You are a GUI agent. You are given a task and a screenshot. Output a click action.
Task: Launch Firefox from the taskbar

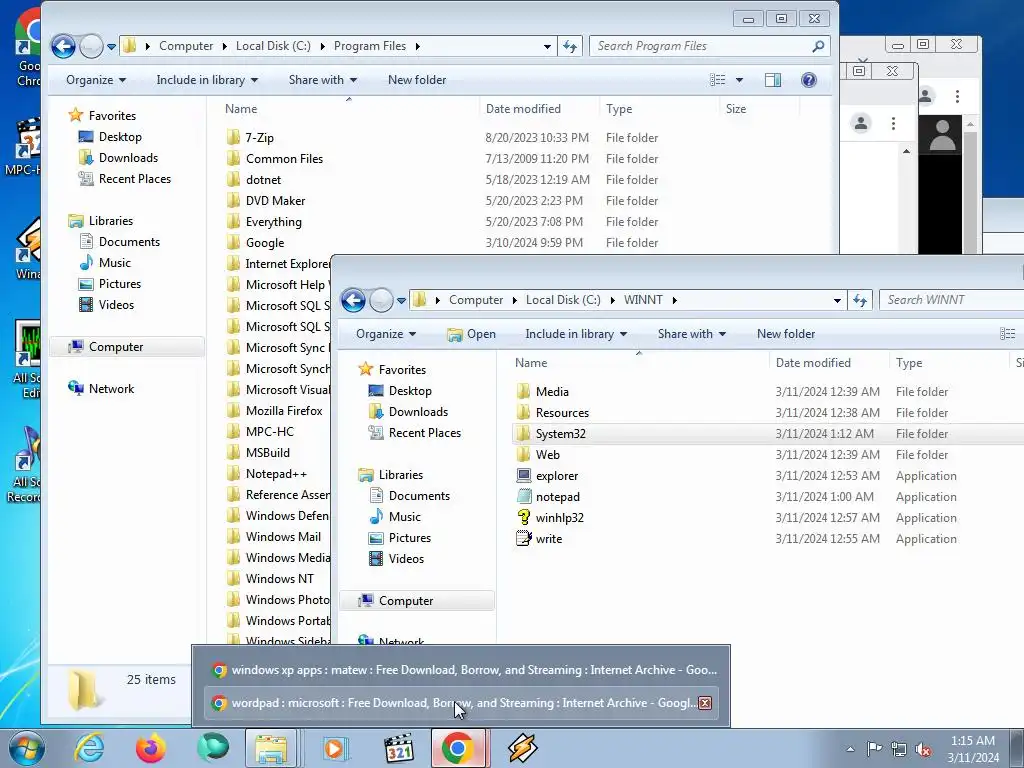[150, 748]
